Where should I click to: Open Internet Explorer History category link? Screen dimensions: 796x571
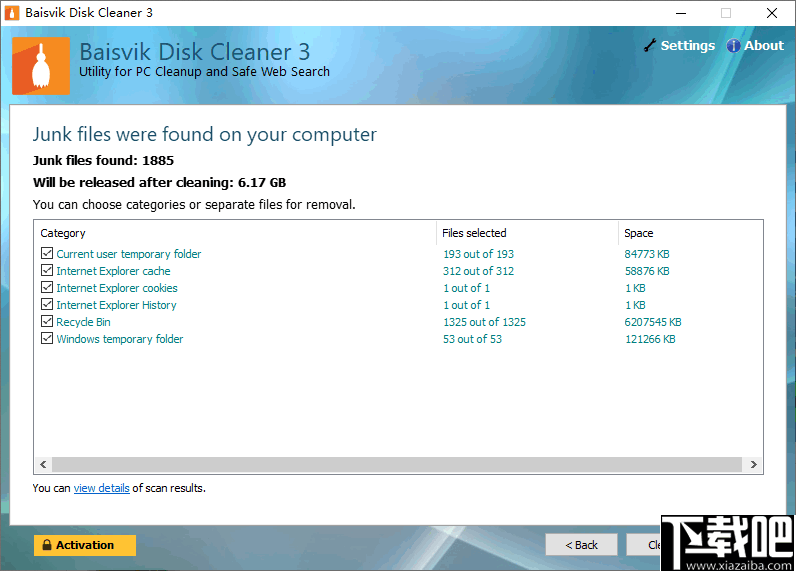tap(116, 305)
